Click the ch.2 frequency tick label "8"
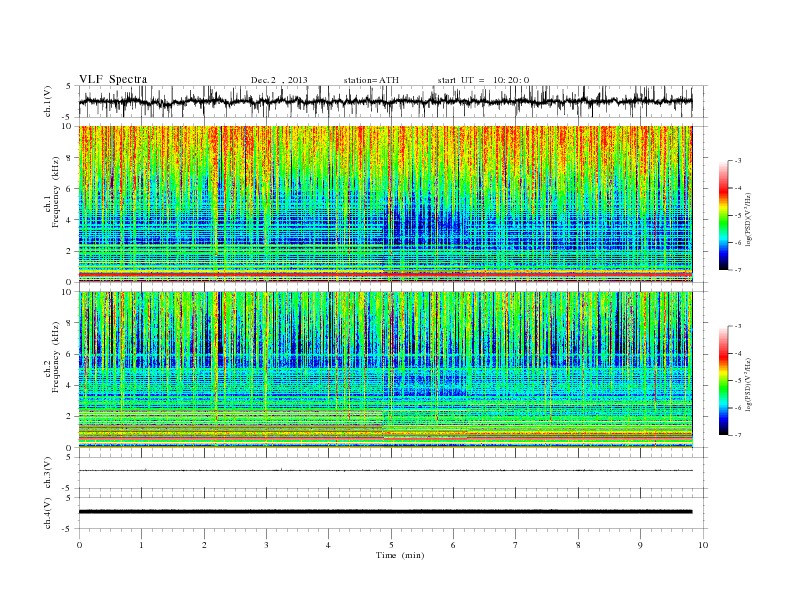 [70, 323]
